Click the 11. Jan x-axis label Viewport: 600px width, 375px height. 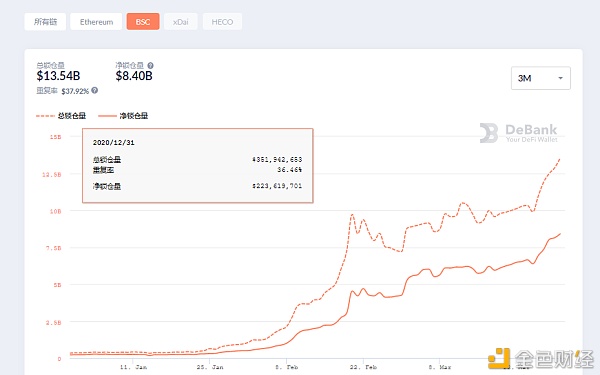[133, 367]
